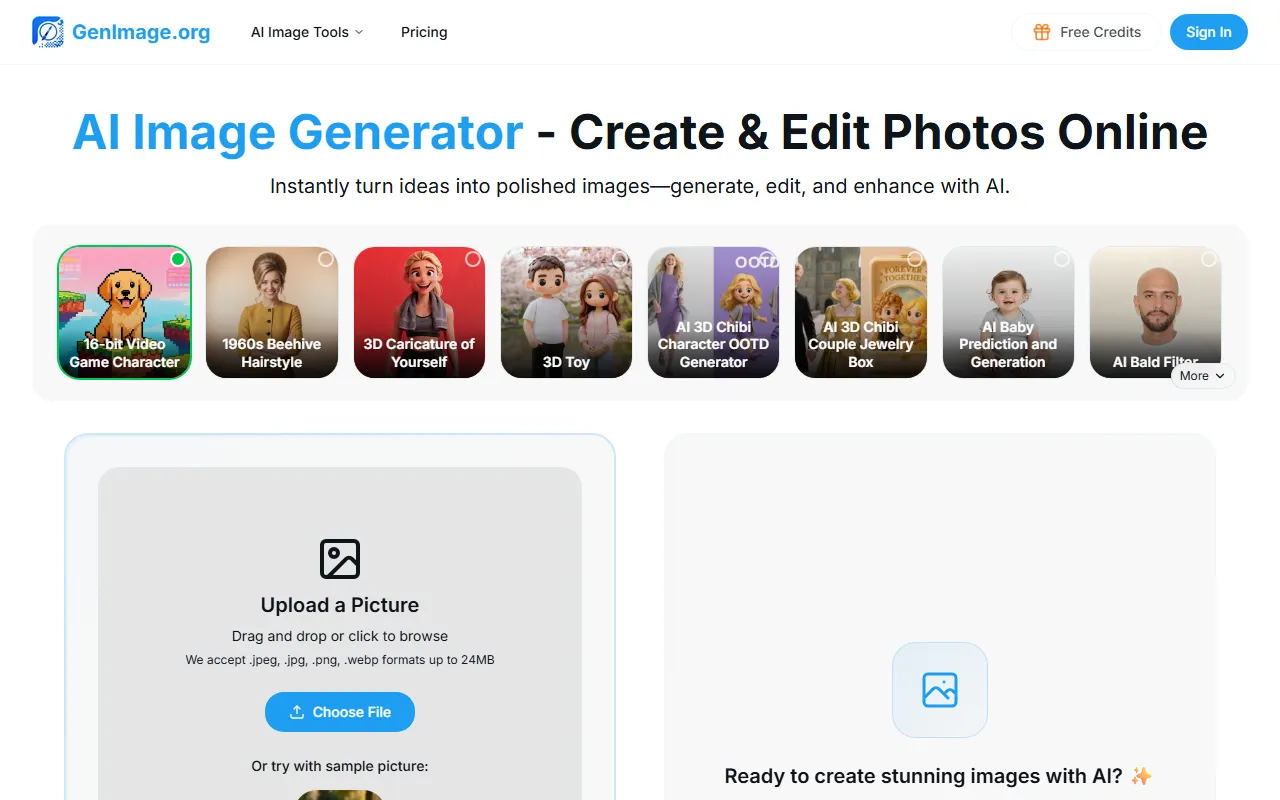The width and height of the screenshot is (1280, 800).
Task: Click the Choose File button
Action: (340, 712)
